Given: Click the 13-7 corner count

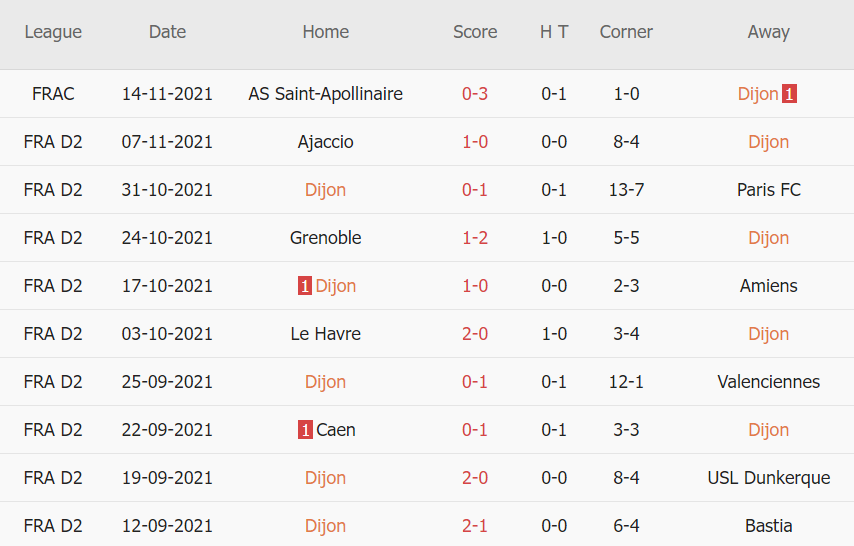Looking at the screenshot, I should click(626, 190).
